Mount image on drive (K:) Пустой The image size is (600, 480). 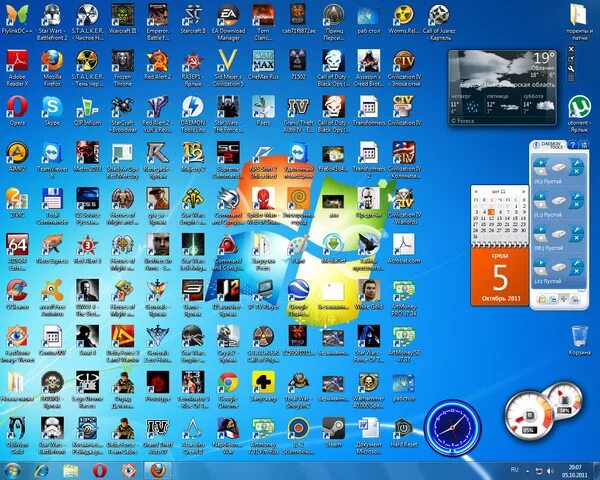point(540,163)
